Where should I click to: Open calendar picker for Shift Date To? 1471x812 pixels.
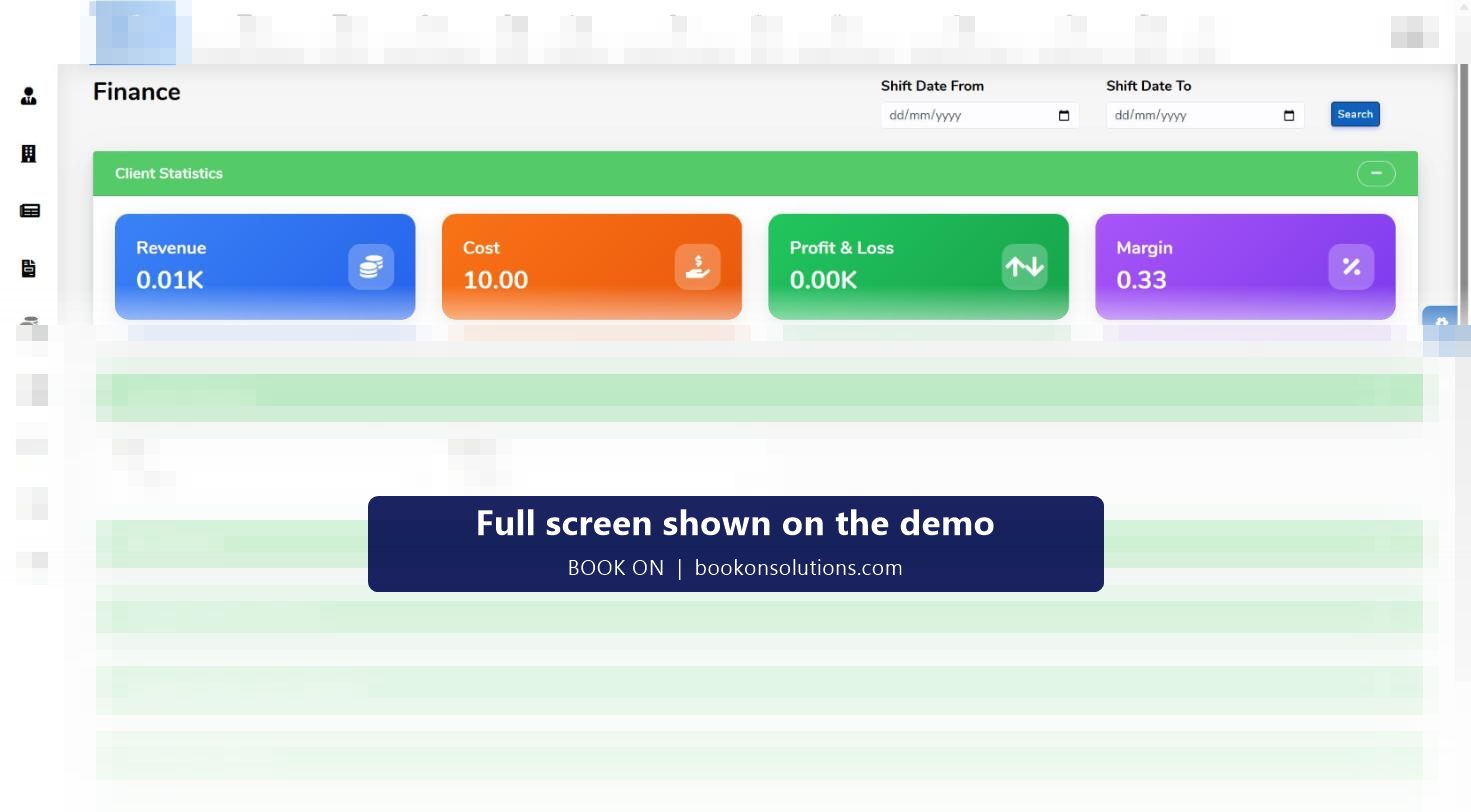point(1289,116)
